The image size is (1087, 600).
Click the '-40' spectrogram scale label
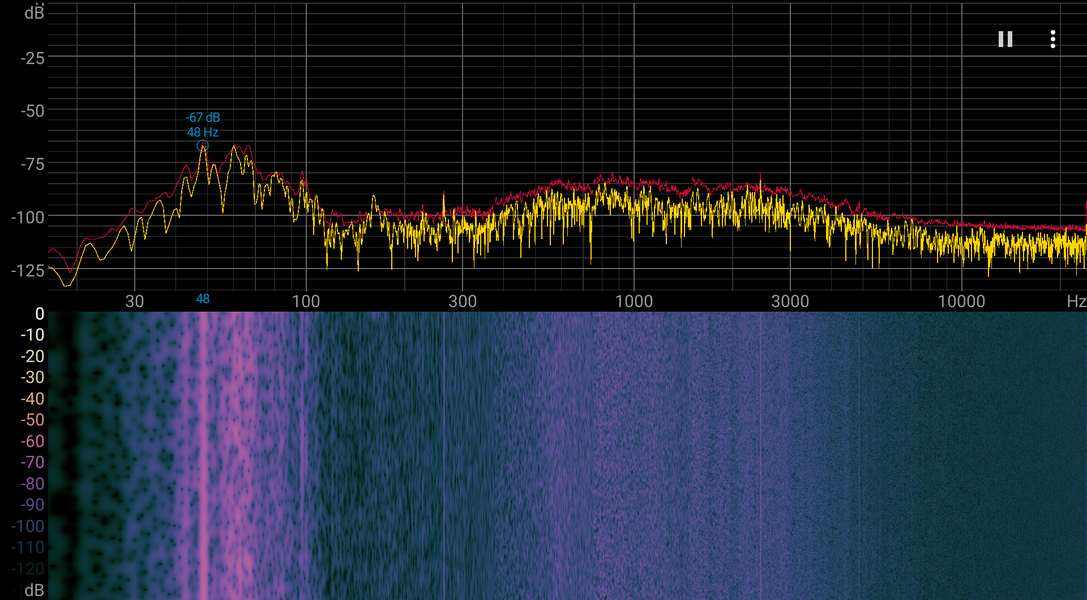[32, 399]
